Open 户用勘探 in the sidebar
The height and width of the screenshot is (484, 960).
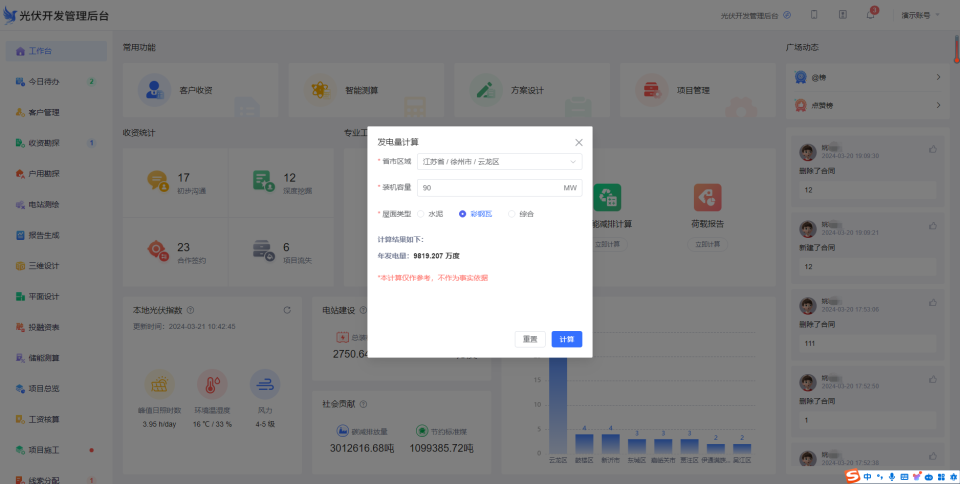coord(56,174)
